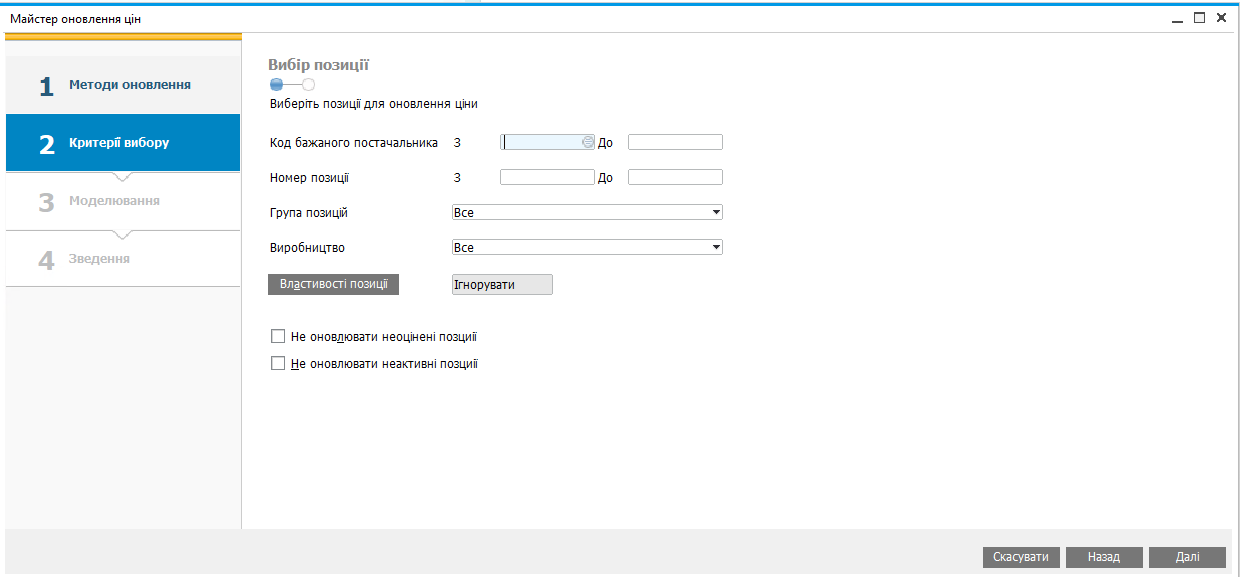Screen dimensions: 1240x577
Task: Click the first filled step indicator circle
Action: [276, 85]
